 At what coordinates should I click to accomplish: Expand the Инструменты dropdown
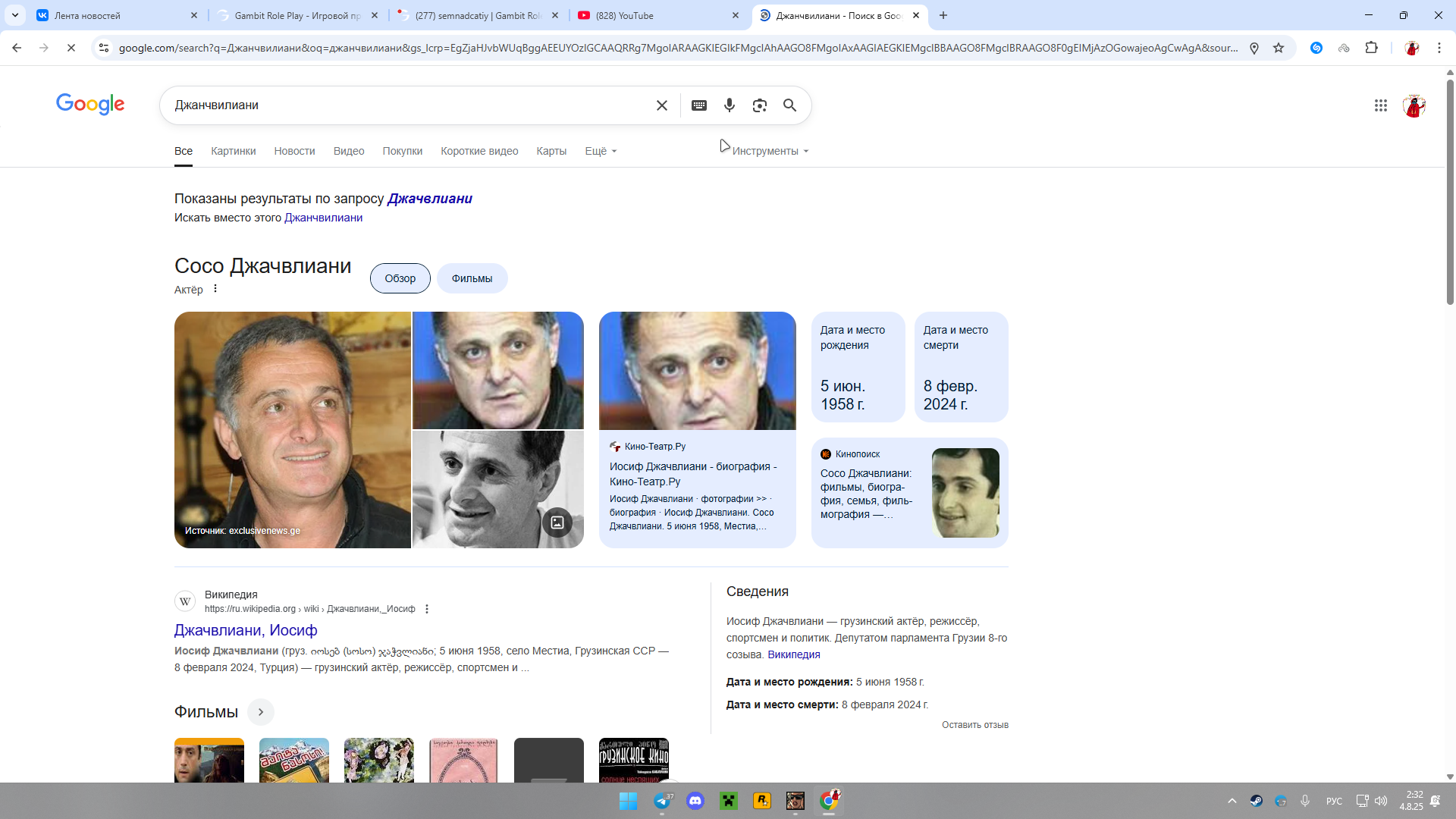[x=770, y=151]
